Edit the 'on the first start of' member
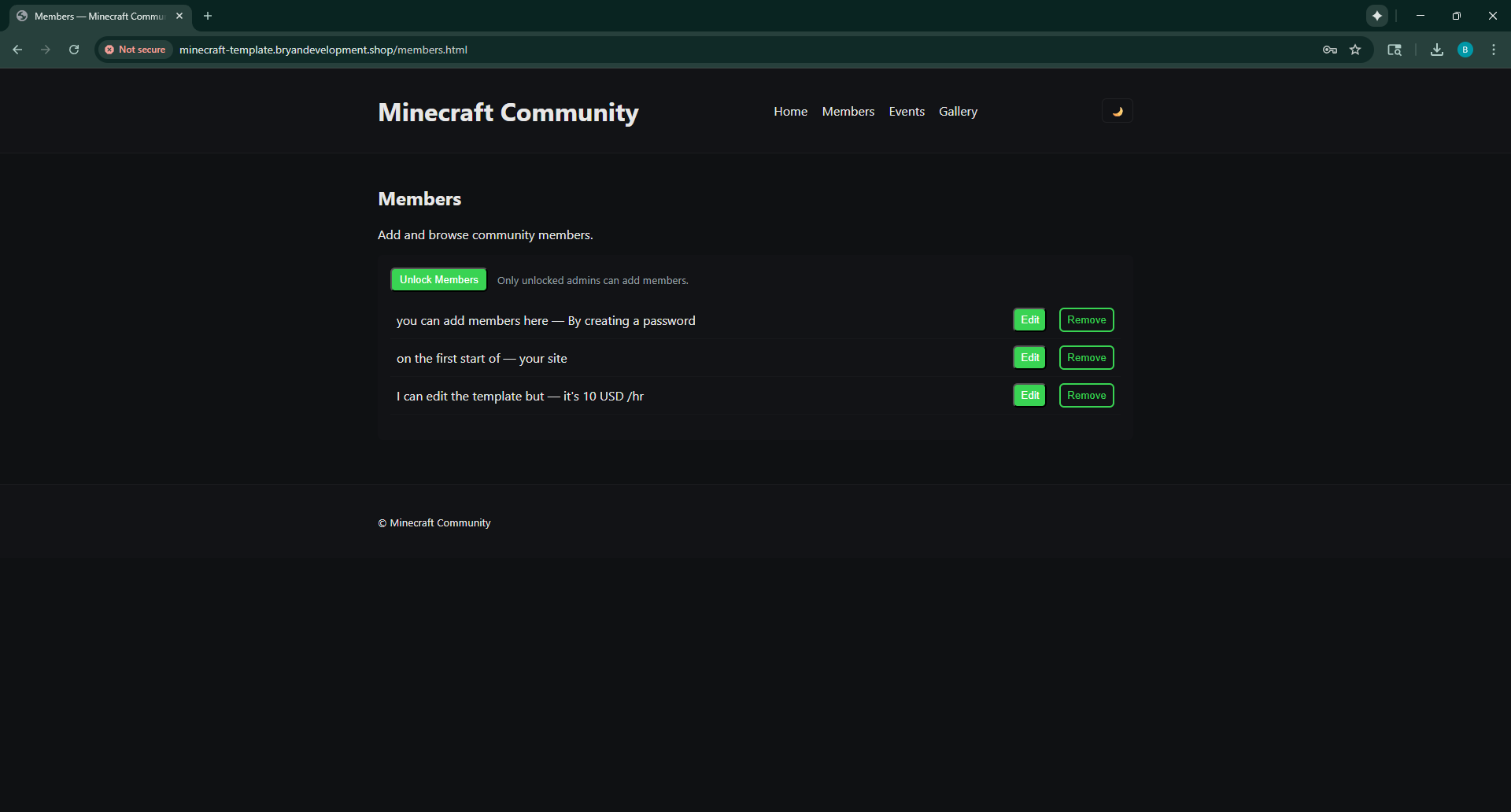Viewport: 1511px width, 812px height. pyautogui.click(x=1029, y=358)
